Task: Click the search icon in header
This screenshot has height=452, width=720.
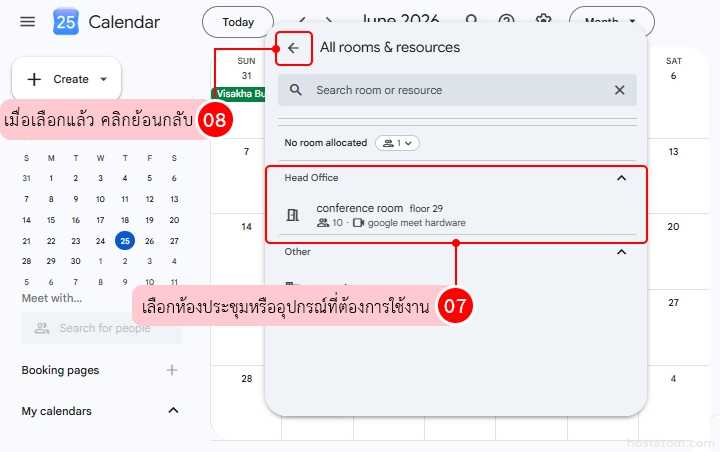Action: coord(471,20)
